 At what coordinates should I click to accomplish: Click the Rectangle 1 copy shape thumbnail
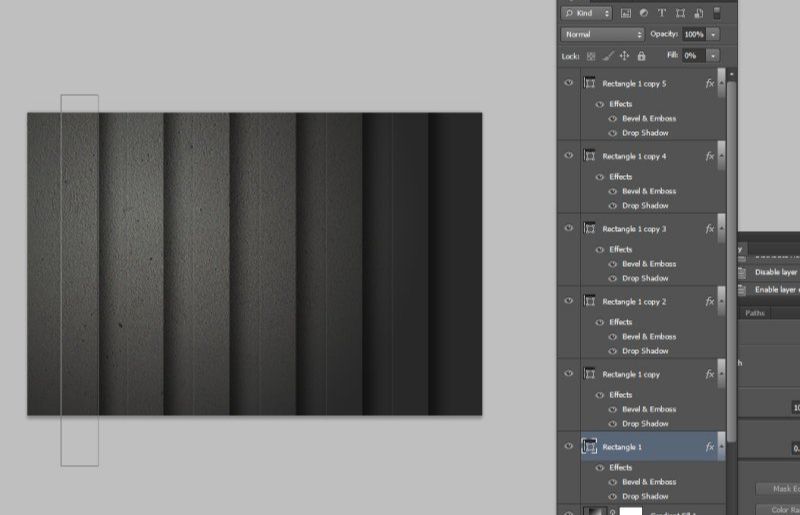point(590,374)
